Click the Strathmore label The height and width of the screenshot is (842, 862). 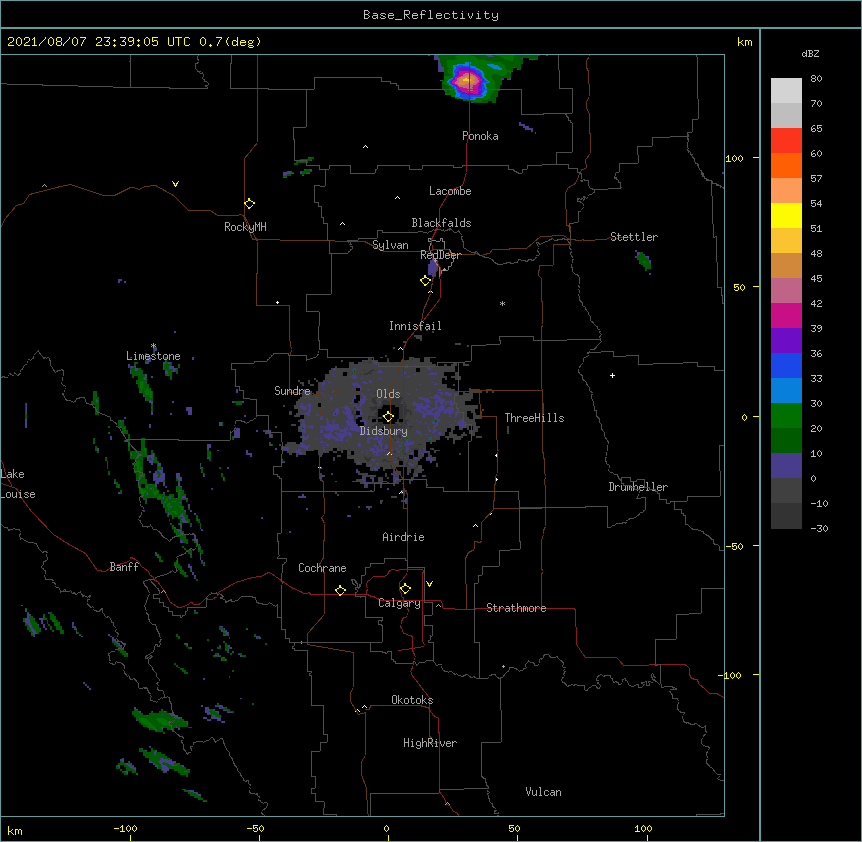pyautogui.click(x=516, y=608)
